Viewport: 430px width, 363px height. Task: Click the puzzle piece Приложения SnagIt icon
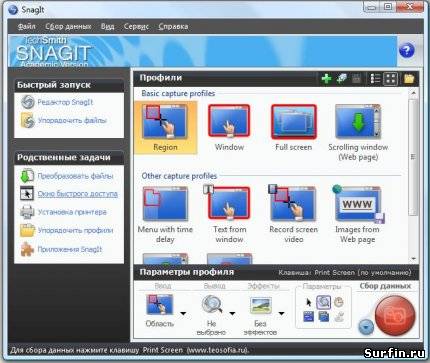click(x=27, y=249)
